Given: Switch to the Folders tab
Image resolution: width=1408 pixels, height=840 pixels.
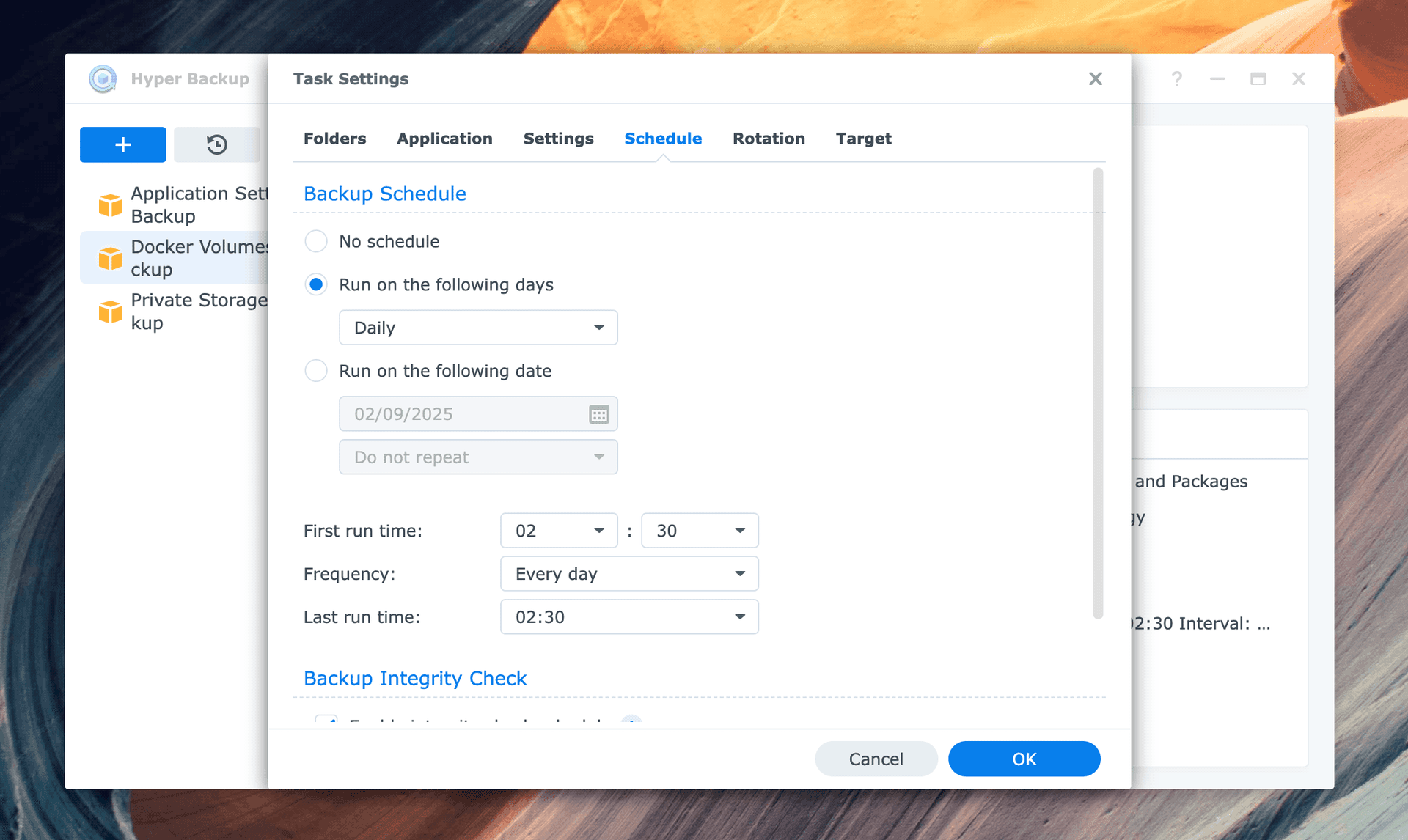Looking at the screenshot, I should pyautogui.click(x=334, y=139).
